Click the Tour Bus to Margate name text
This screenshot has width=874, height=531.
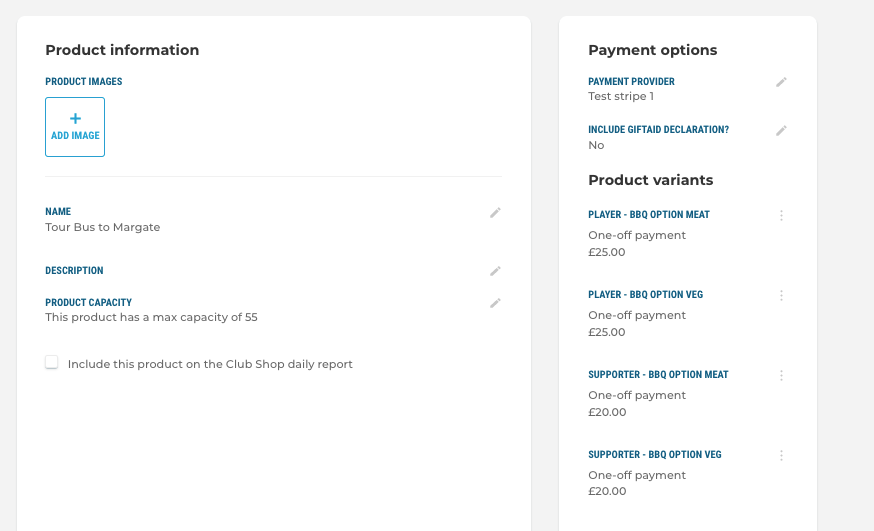point(103,227)
